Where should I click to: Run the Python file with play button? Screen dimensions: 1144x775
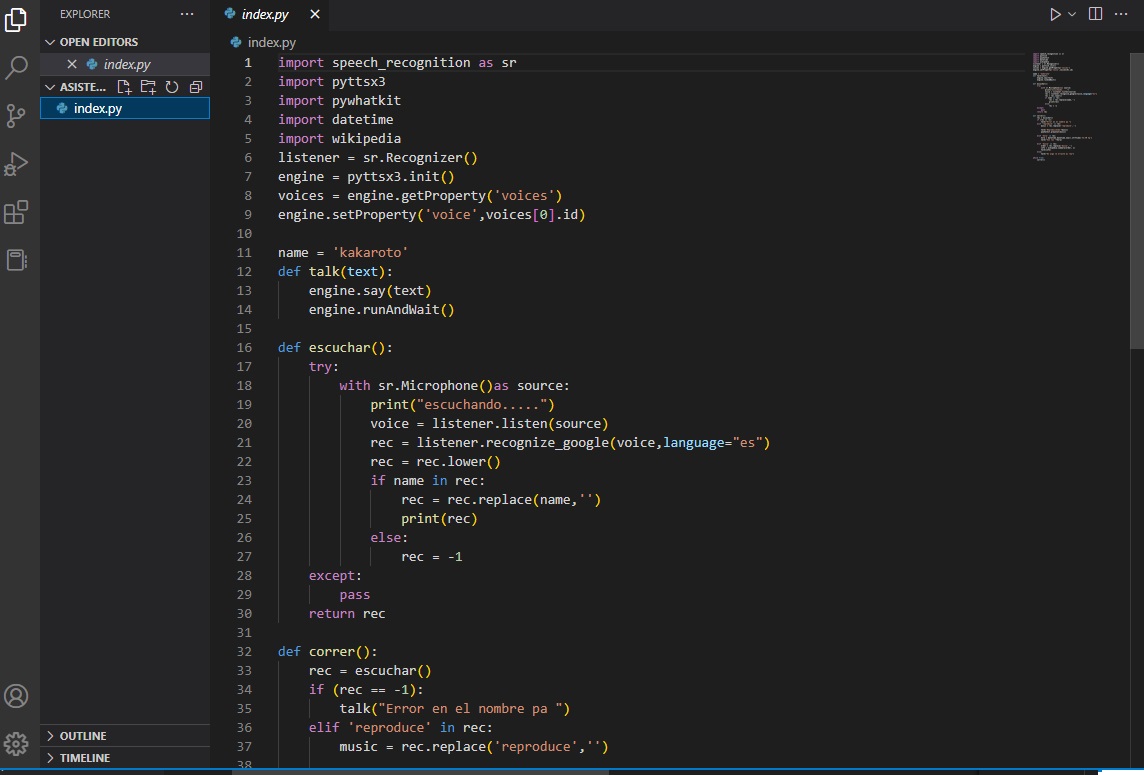(x=1055, y=14)
